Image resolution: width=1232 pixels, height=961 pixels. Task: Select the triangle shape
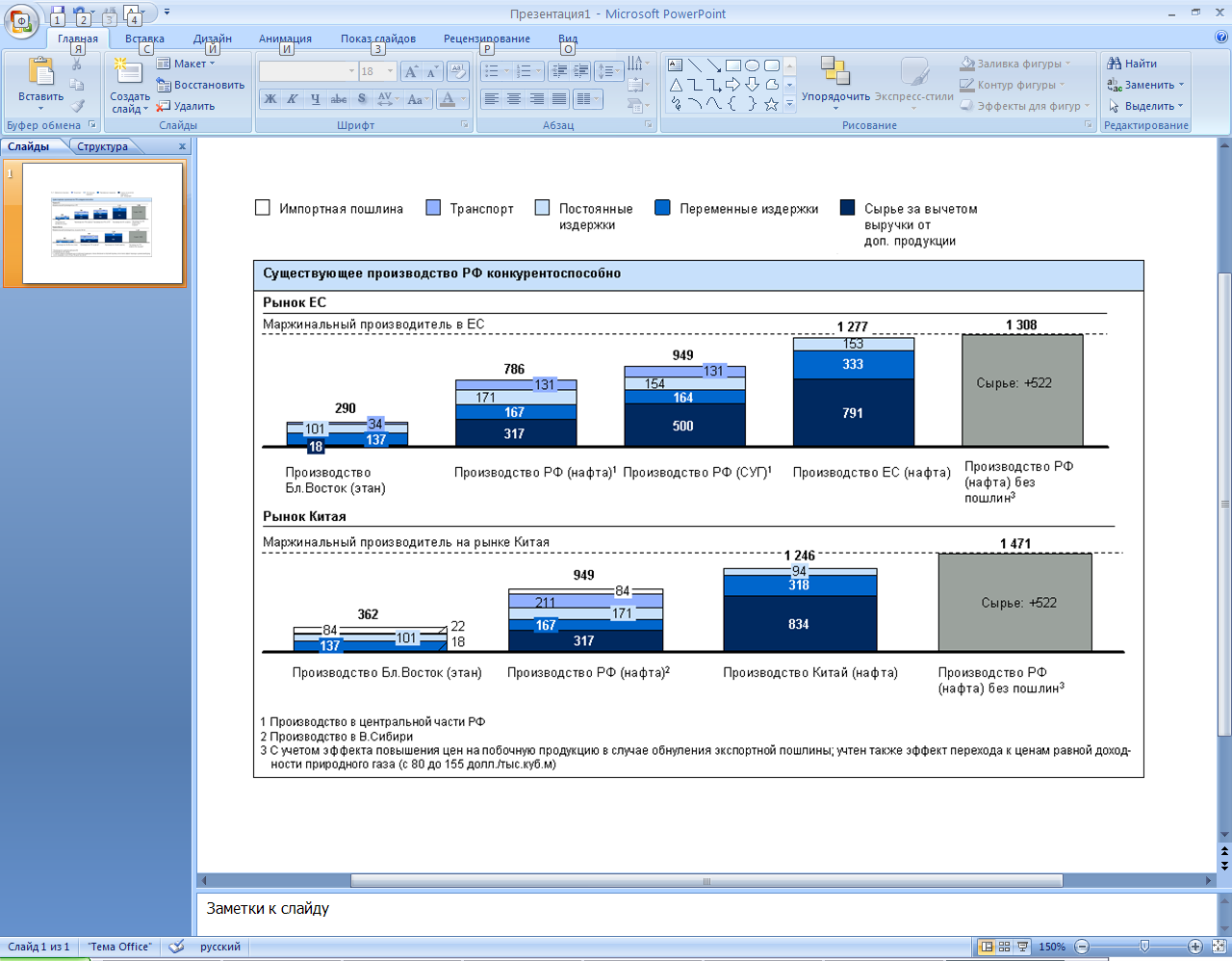[676, 85]
